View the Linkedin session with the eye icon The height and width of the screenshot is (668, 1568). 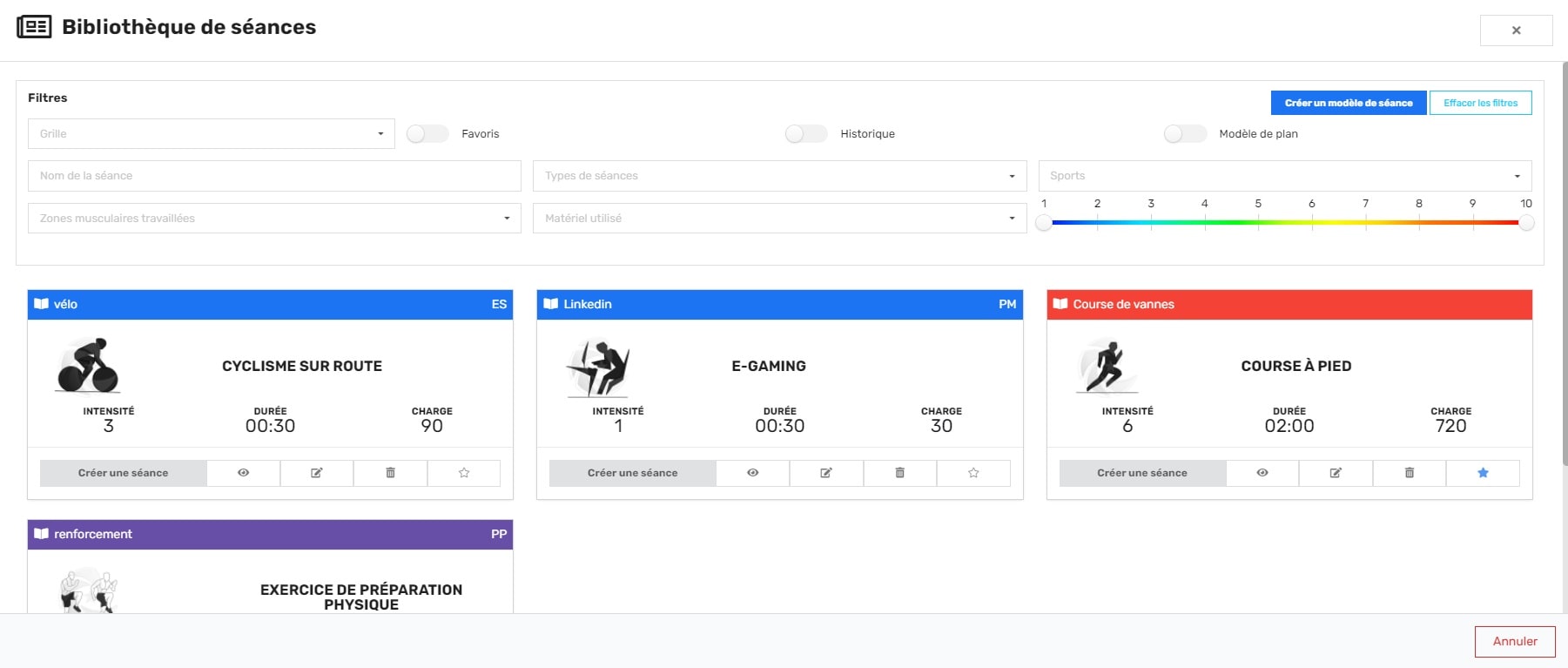point(753,473)
